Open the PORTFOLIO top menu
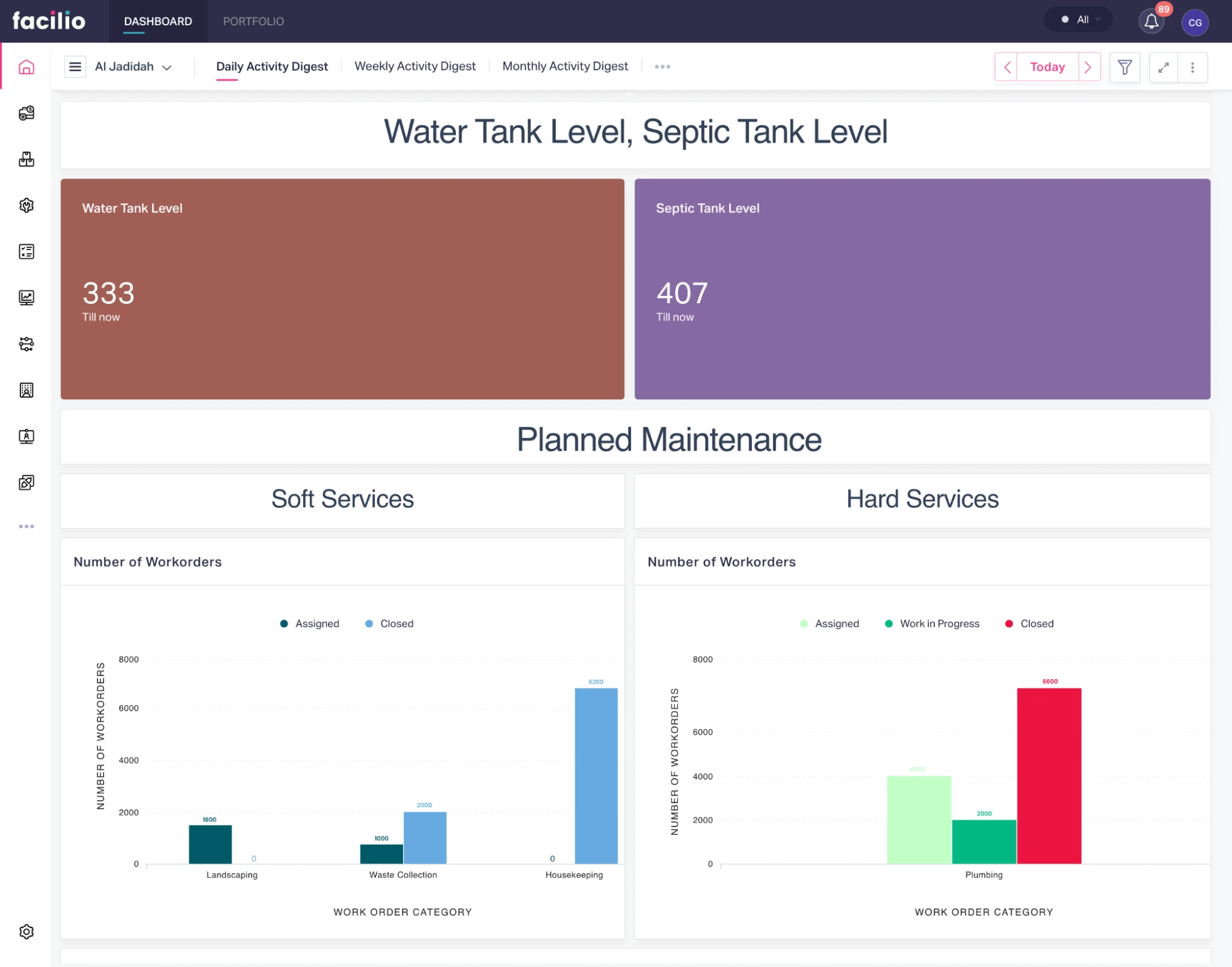1232x967 pixels. click(x=253, y=22)
